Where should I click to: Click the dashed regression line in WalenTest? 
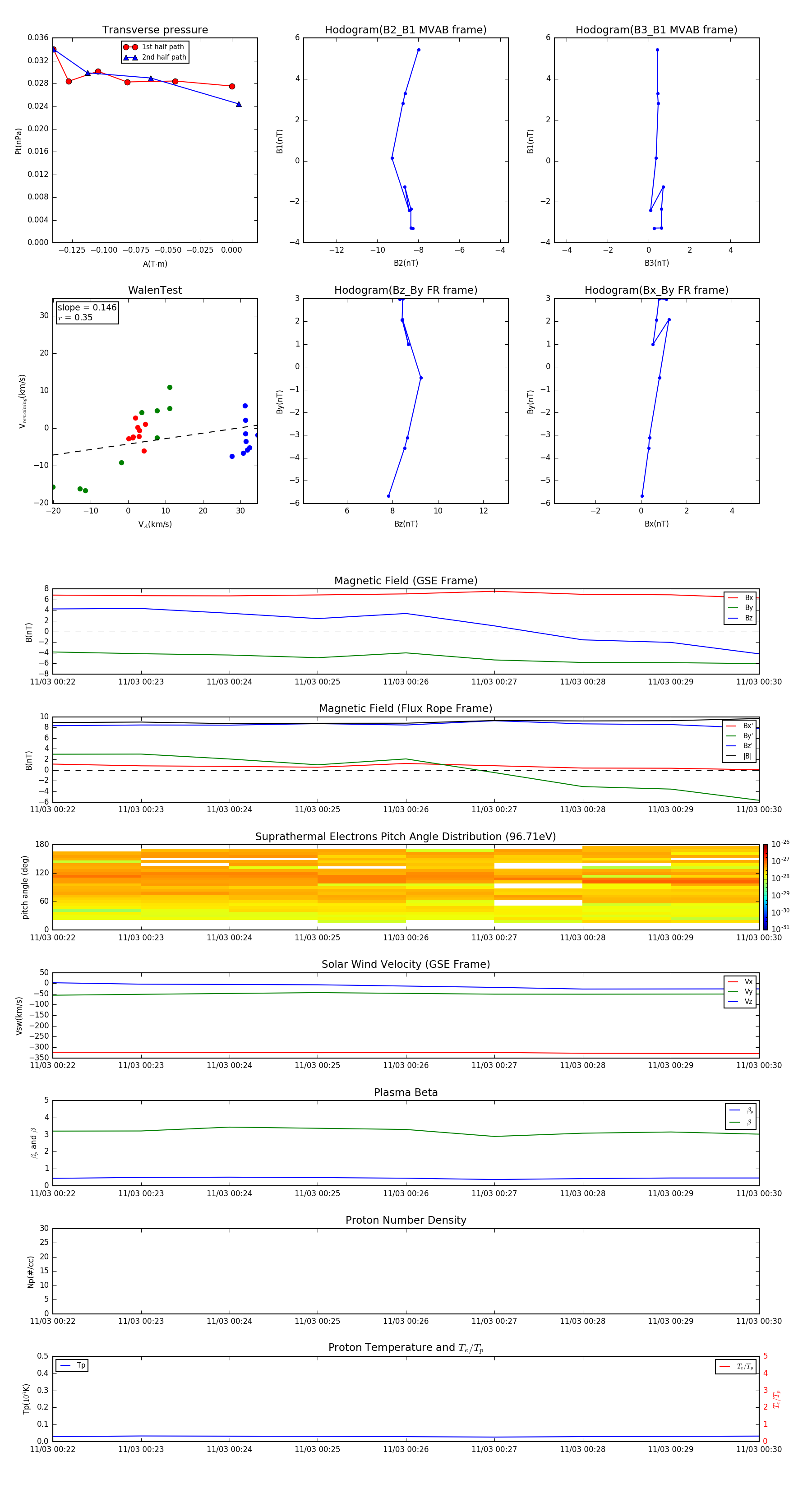tap(155, 440)
